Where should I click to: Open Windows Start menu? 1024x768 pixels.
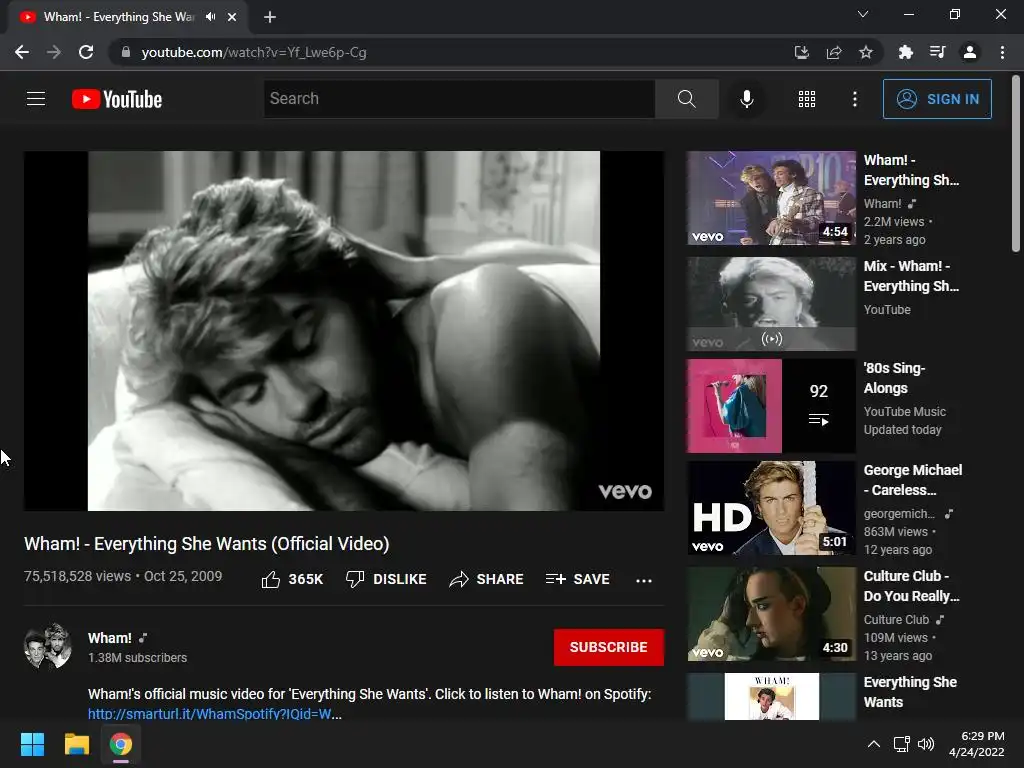[x=32, y=744]
